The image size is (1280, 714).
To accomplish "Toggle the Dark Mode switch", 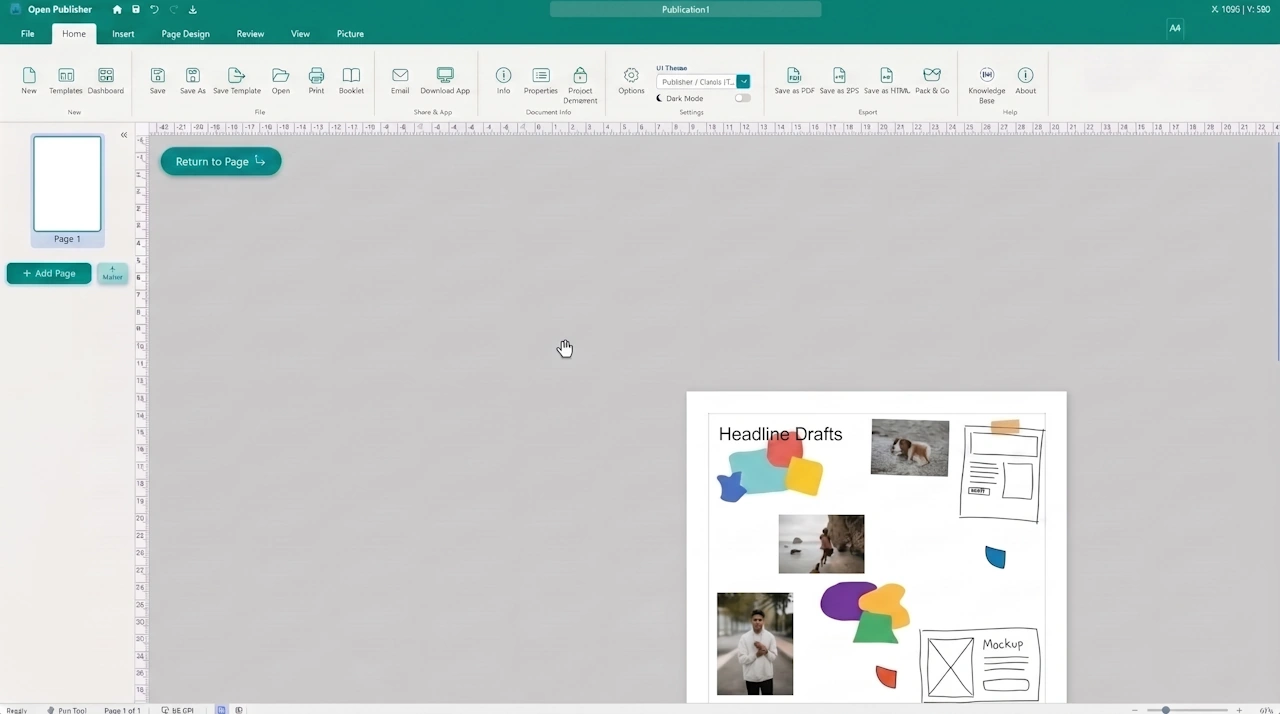I will (742, 98).
